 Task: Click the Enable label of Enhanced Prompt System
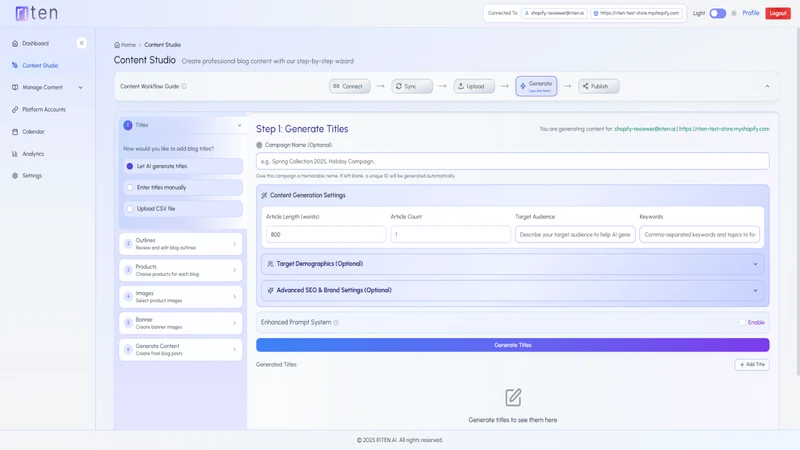point(756,322)
